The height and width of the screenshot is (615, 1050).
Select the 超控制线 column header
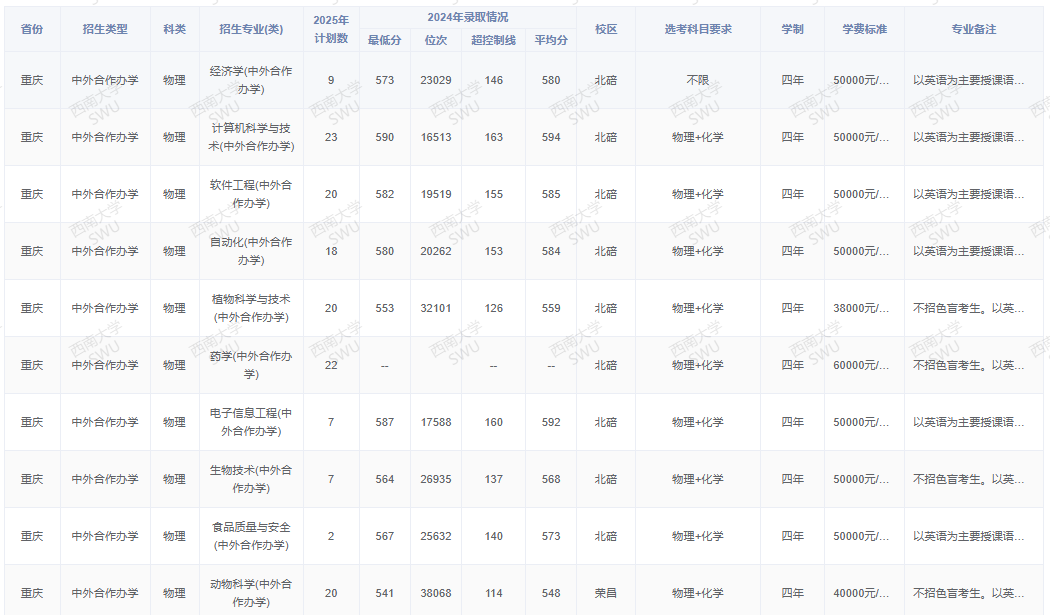493,40
